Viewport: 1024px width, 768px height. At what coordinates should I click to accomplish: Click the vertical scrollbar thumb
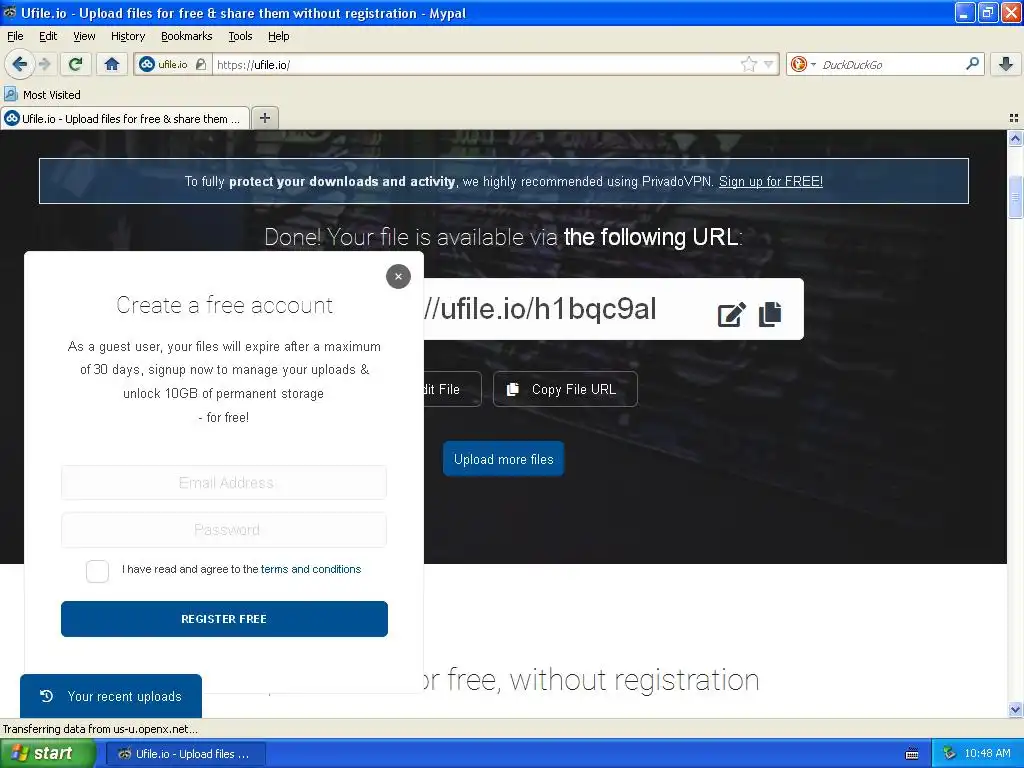tap(1015, 197)
